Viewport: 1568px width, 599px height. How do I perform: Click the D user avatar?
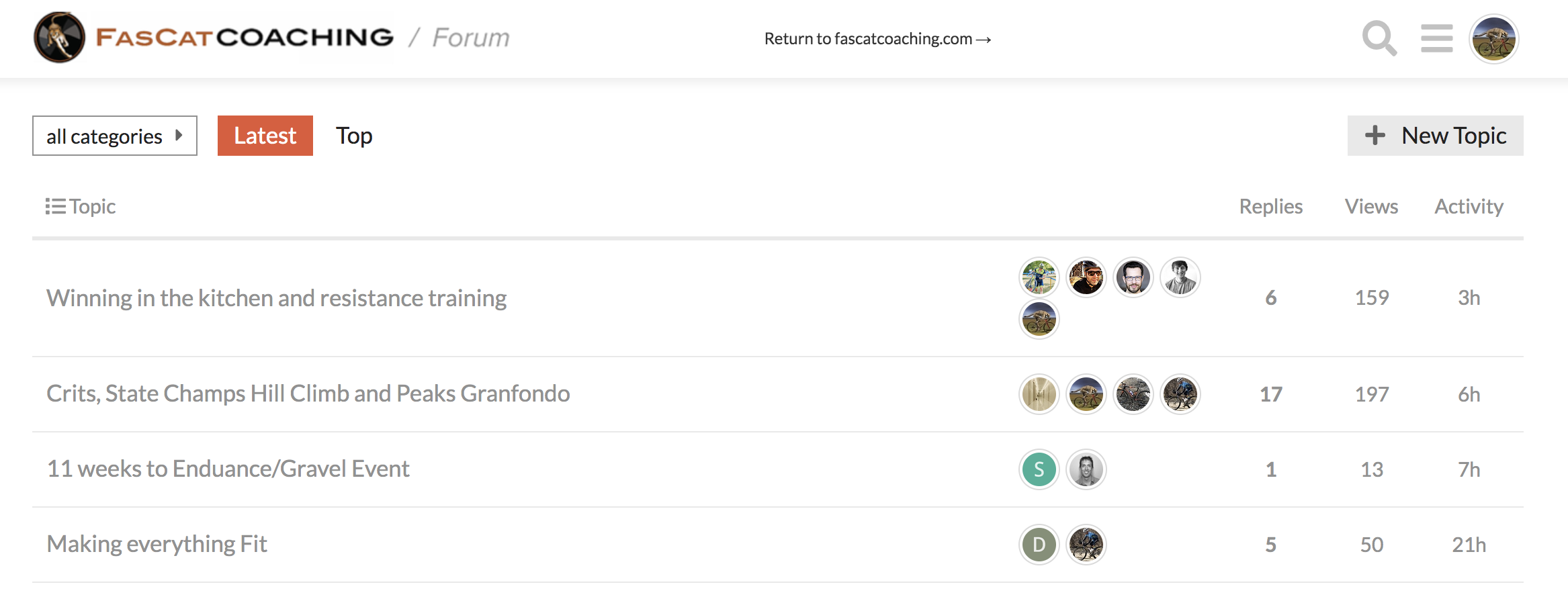pos(1039,545)
